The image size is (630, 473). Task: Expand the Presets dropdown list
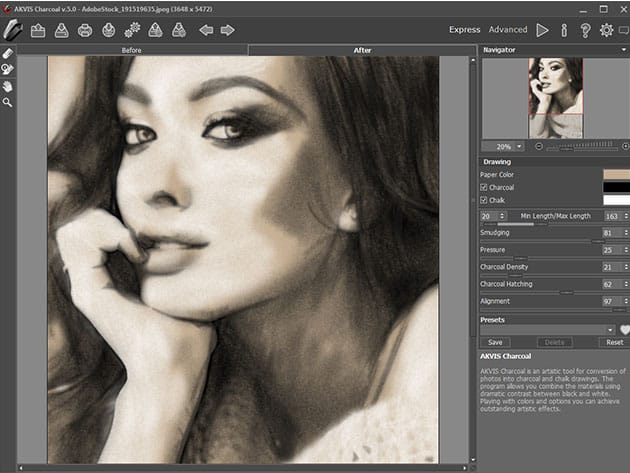pyautogui.click(x=609, y=329)
